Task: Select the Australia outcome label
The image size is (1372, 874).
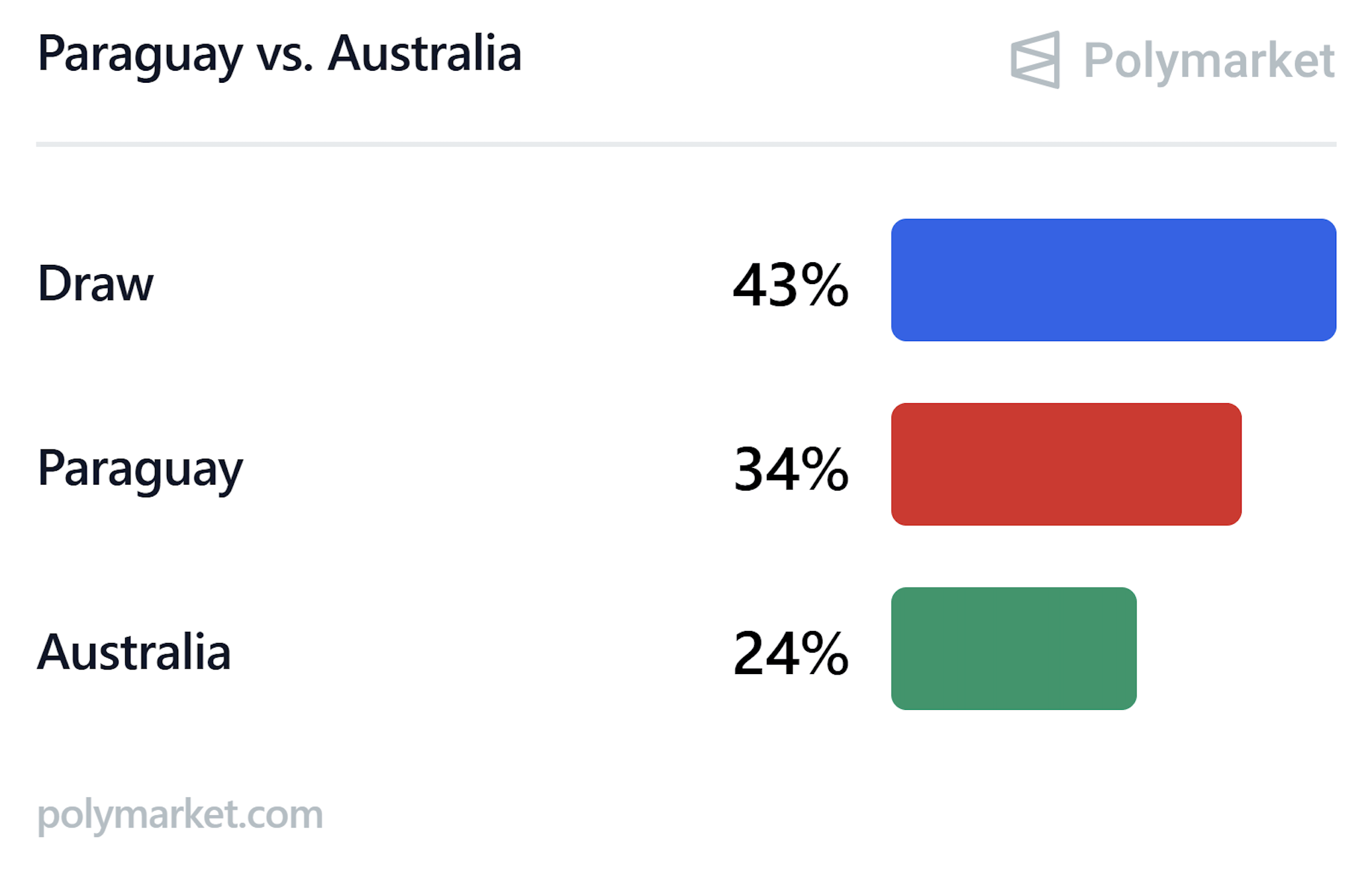Action: click(x=134, y=652)
